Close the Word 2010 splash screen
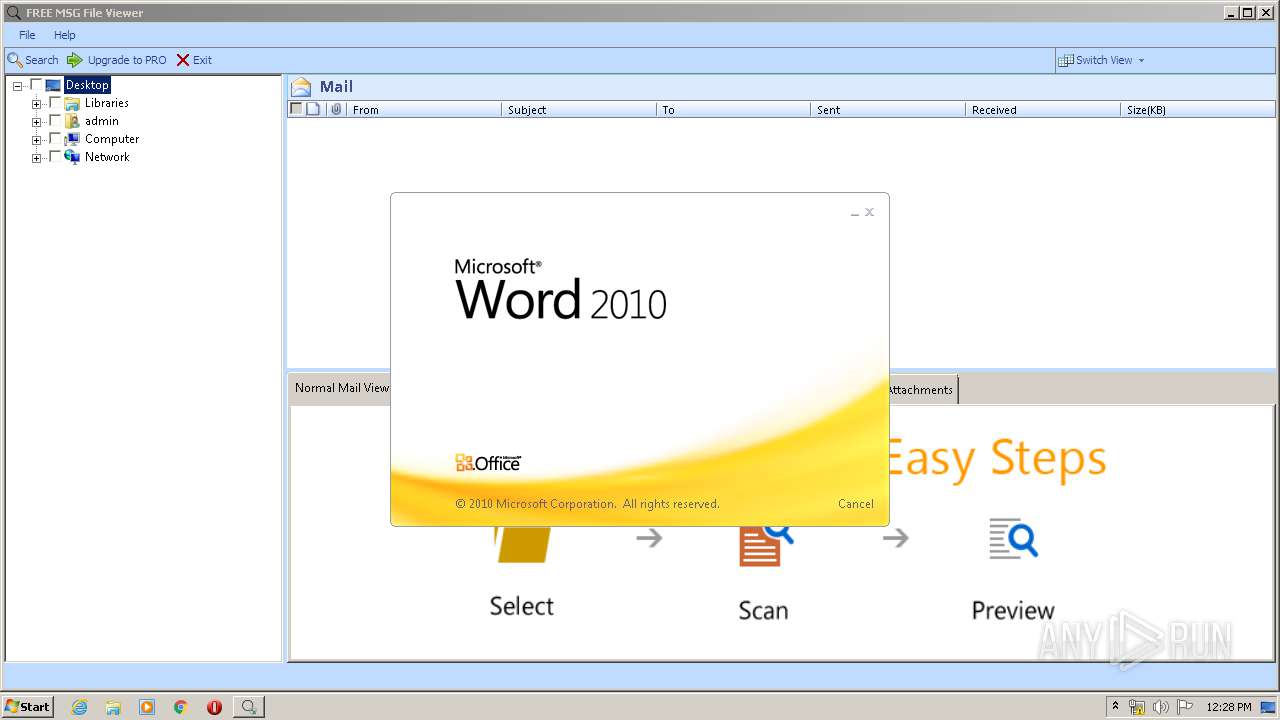 870,212
